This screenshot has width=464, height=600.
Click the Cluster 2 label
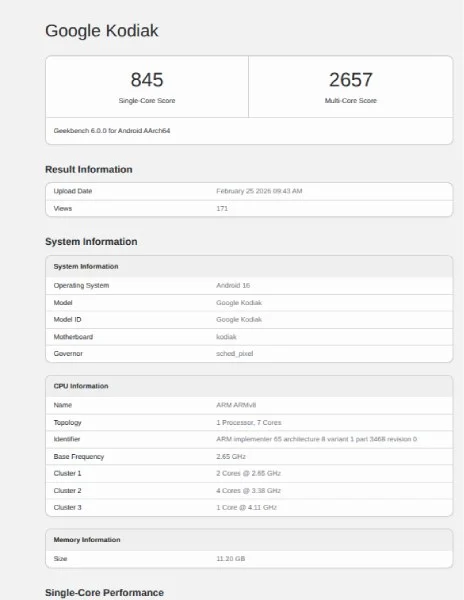(67, 491)
